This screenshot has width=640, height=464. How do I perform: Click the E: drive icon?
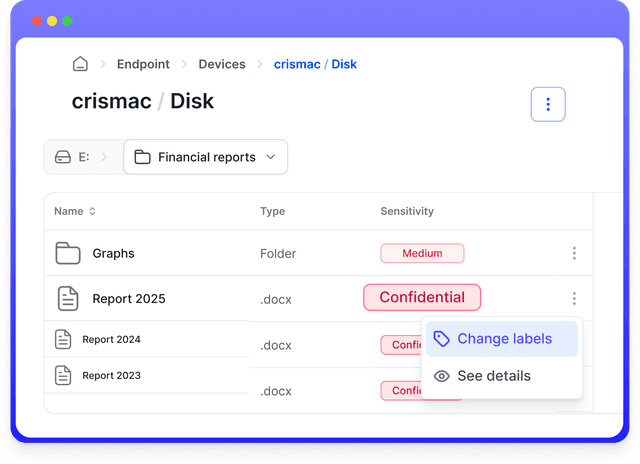[62, 157]
